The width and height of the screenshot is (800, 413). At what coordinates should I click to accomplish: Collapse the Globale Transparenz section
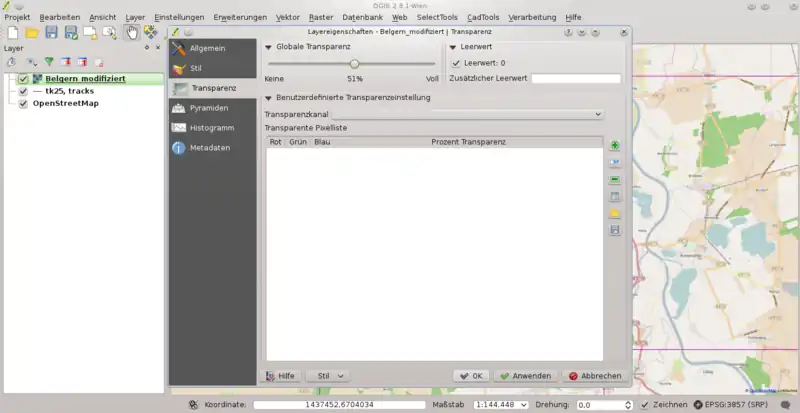pos(268,47)
